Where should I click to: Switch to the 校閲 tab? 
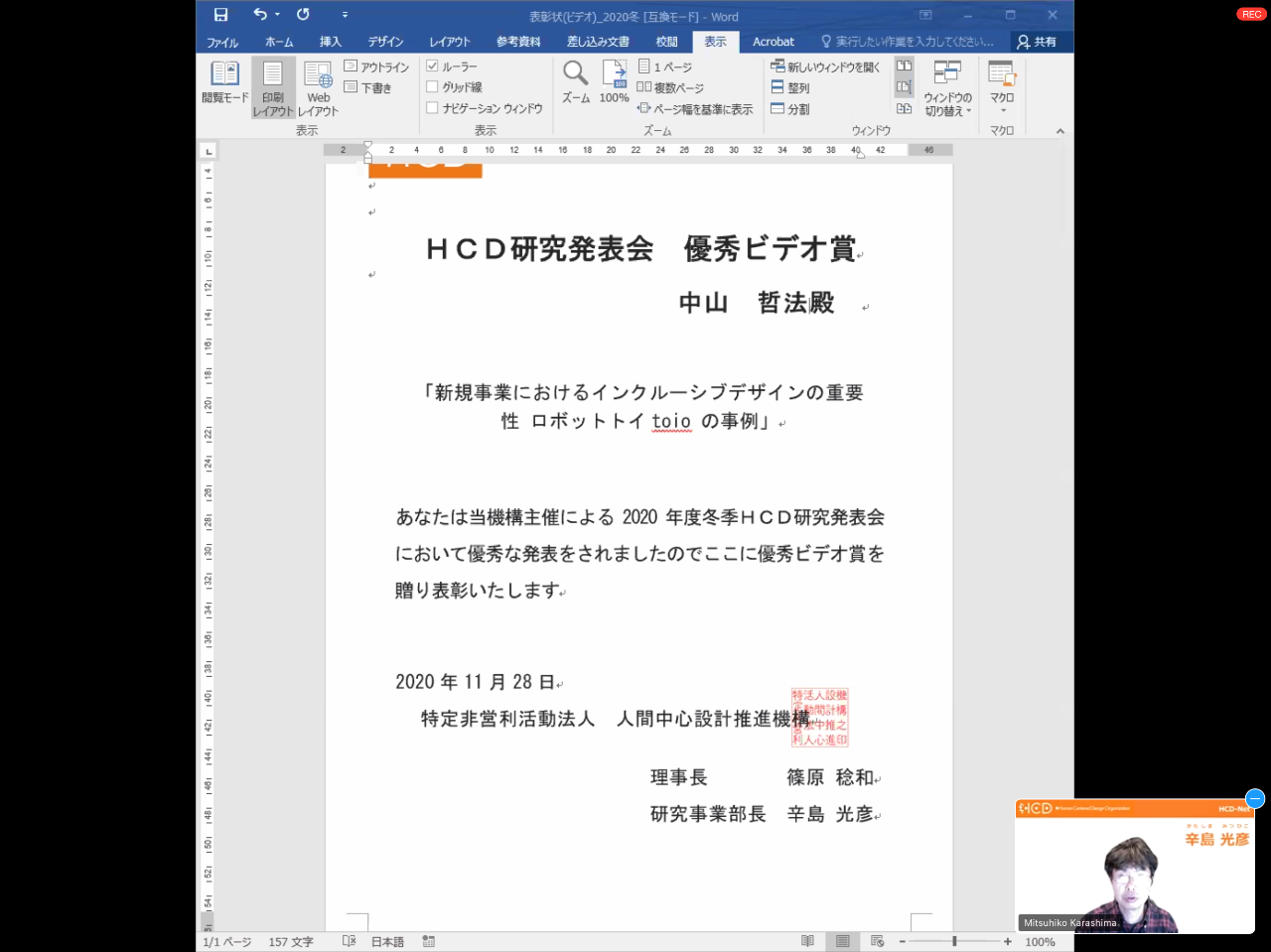(x=666, y=42)
